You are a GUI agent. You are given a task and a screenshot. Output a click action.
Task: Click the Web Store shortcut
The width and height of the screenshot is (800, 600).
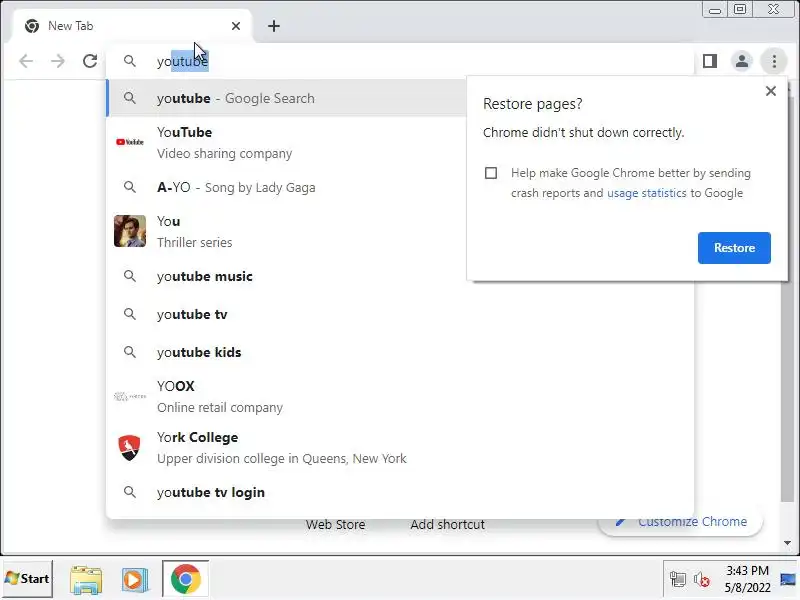coord(336,524)
